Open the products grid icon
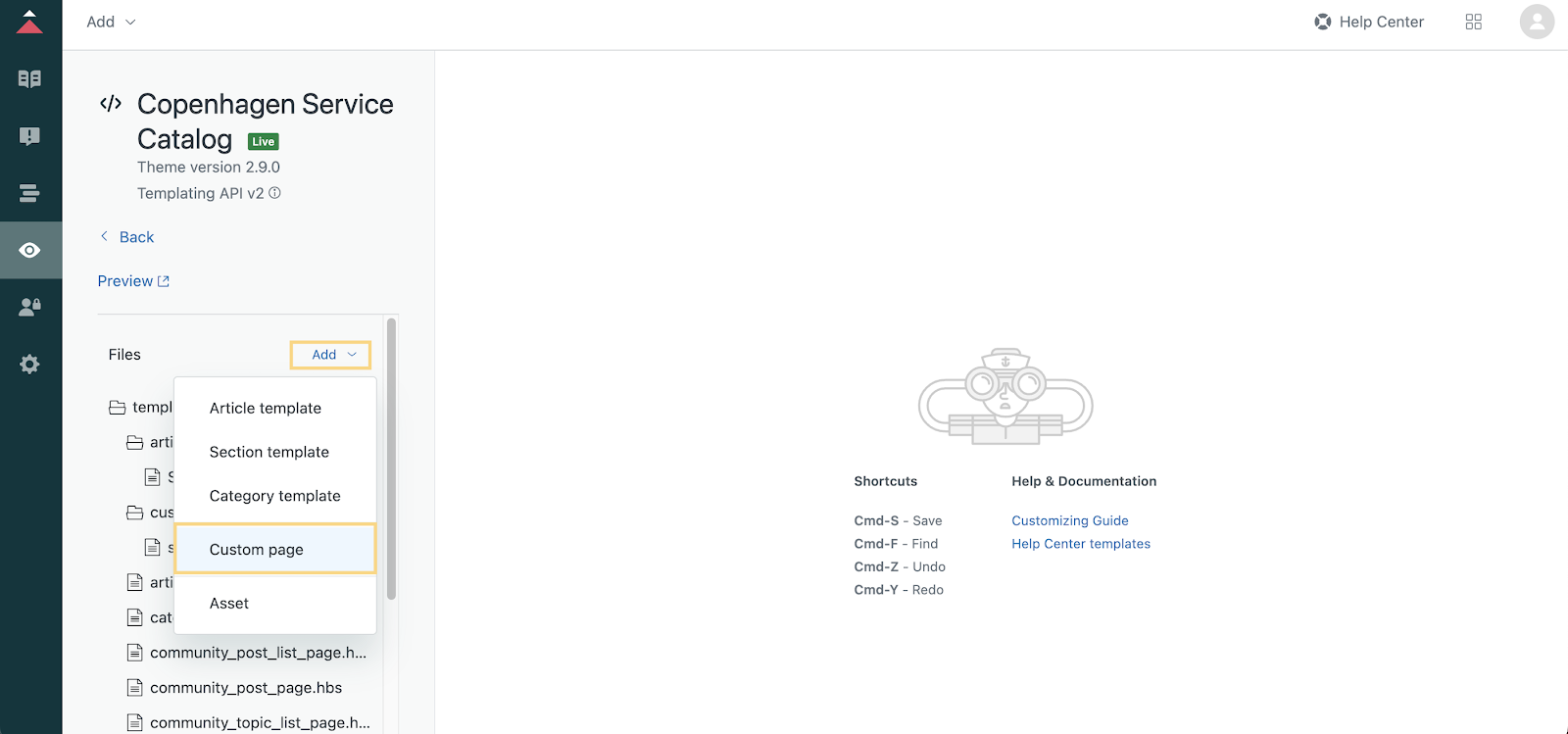Viewport: 1568px width, 734px height. (x=1473, y=22)
